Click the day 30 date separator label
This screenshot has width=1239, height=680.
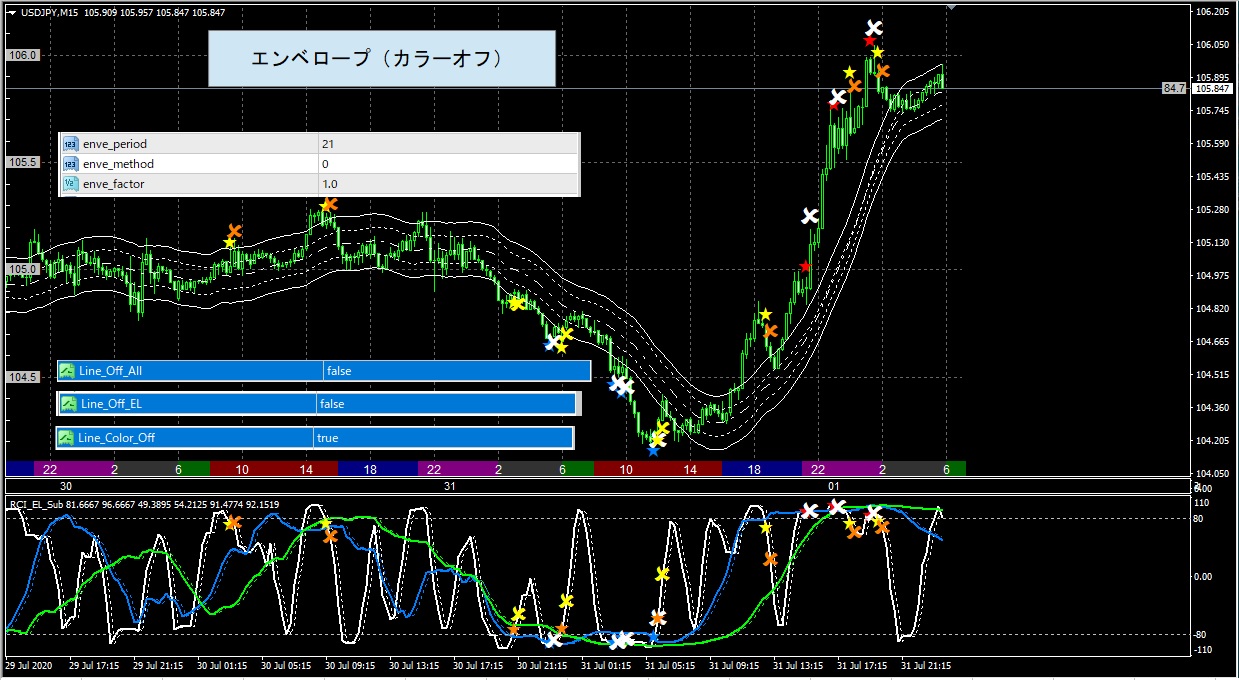tap(66, 485)
